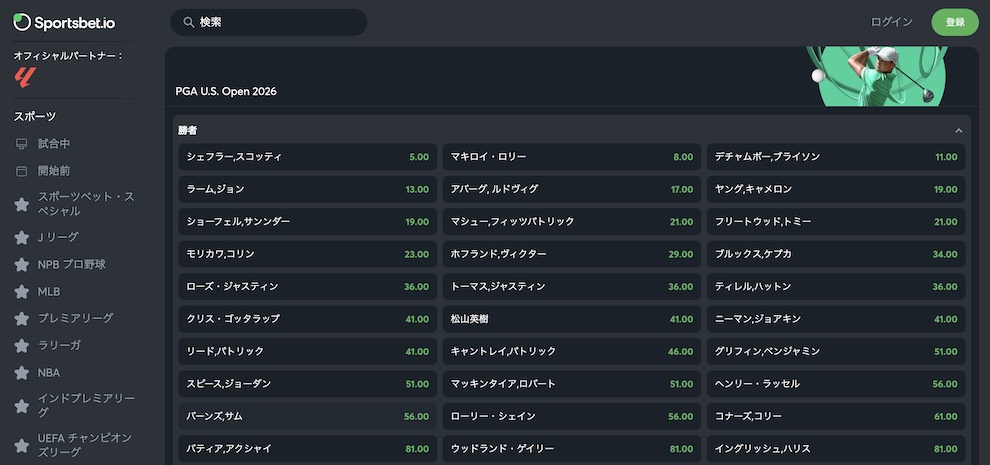
Task: Click the star icon beside MLB
Action: [x=21, y=292]
